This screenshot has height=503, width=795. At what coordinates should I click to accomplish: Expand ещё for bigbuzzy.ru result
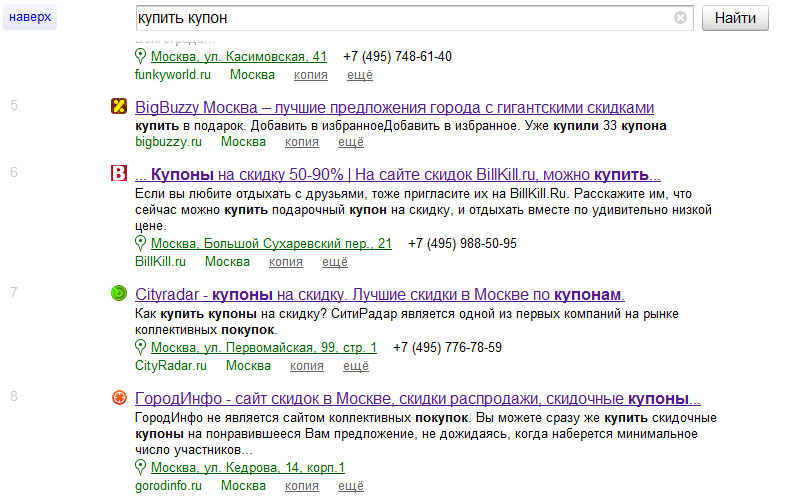[351, 142]
